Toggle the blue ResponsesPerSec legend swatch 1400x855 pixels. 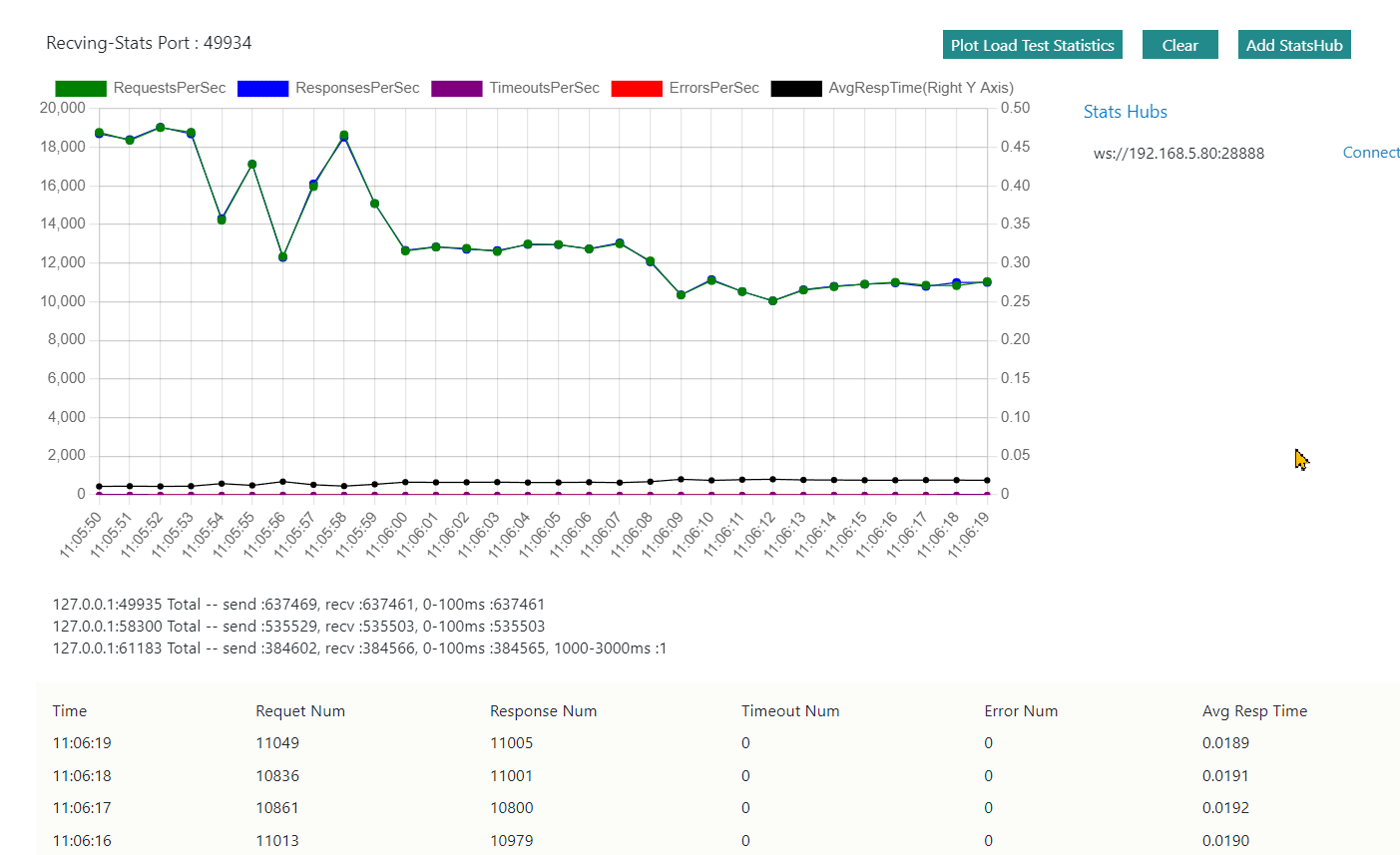262,89
